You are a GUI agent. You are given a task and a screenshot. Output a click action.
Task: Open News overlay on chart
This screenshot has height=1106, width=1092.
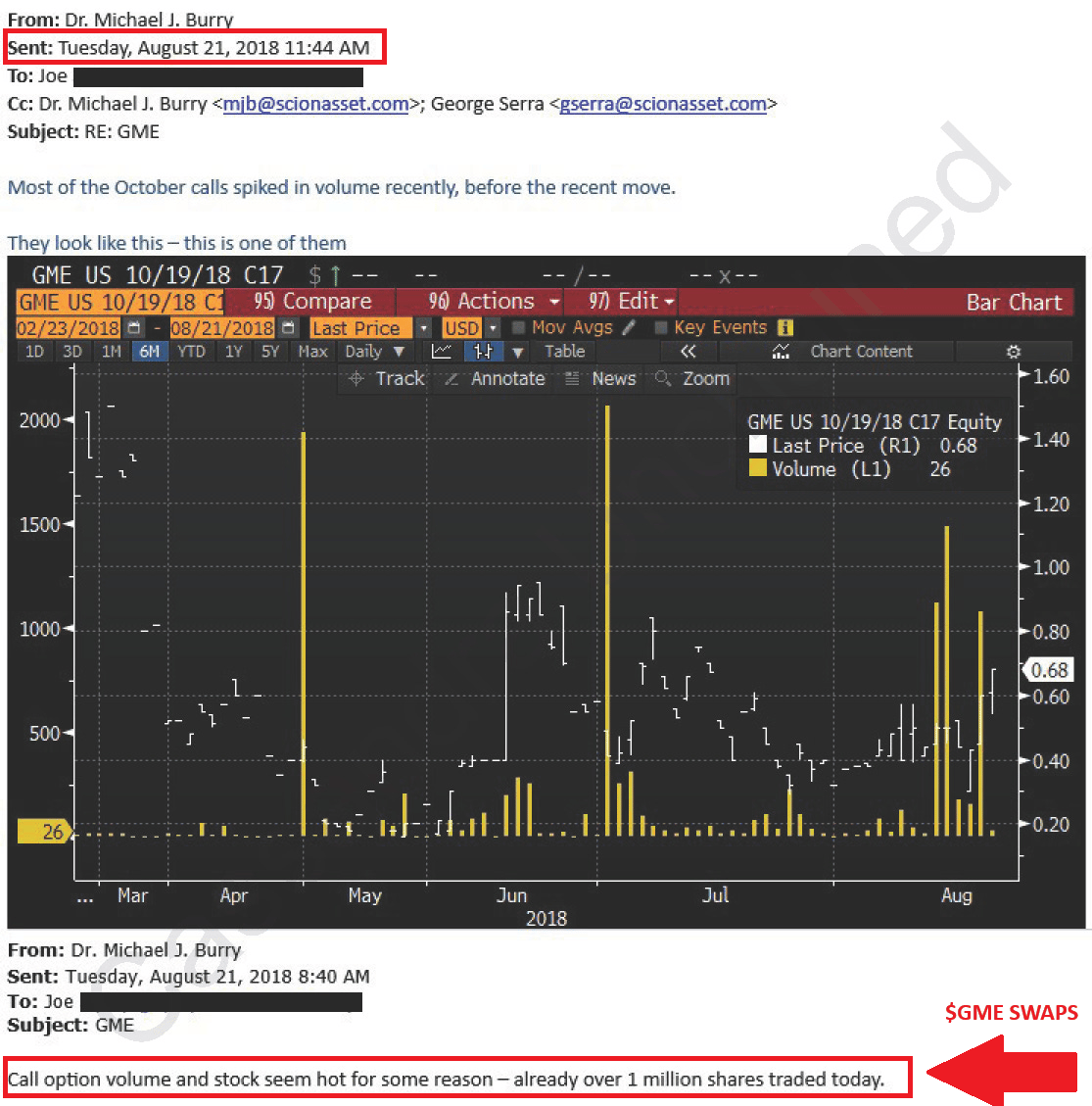point(600,379)
